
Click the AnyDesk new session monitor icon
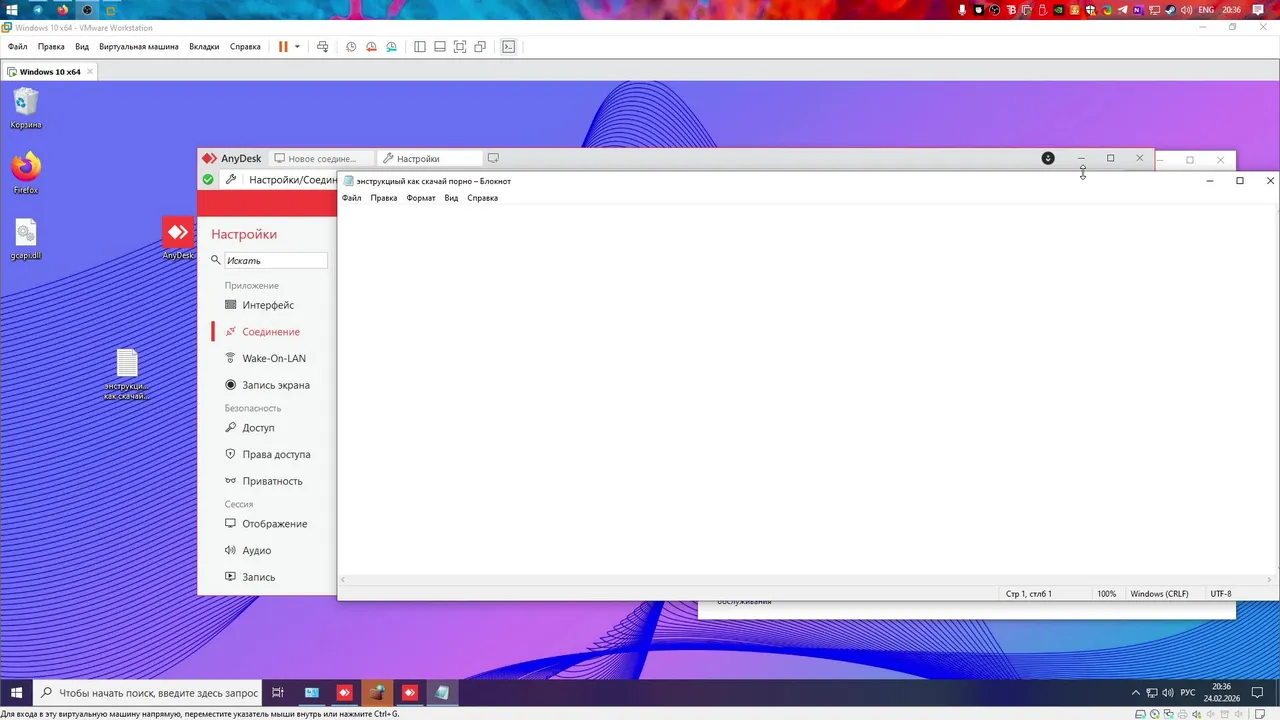(x=493, y=158)
